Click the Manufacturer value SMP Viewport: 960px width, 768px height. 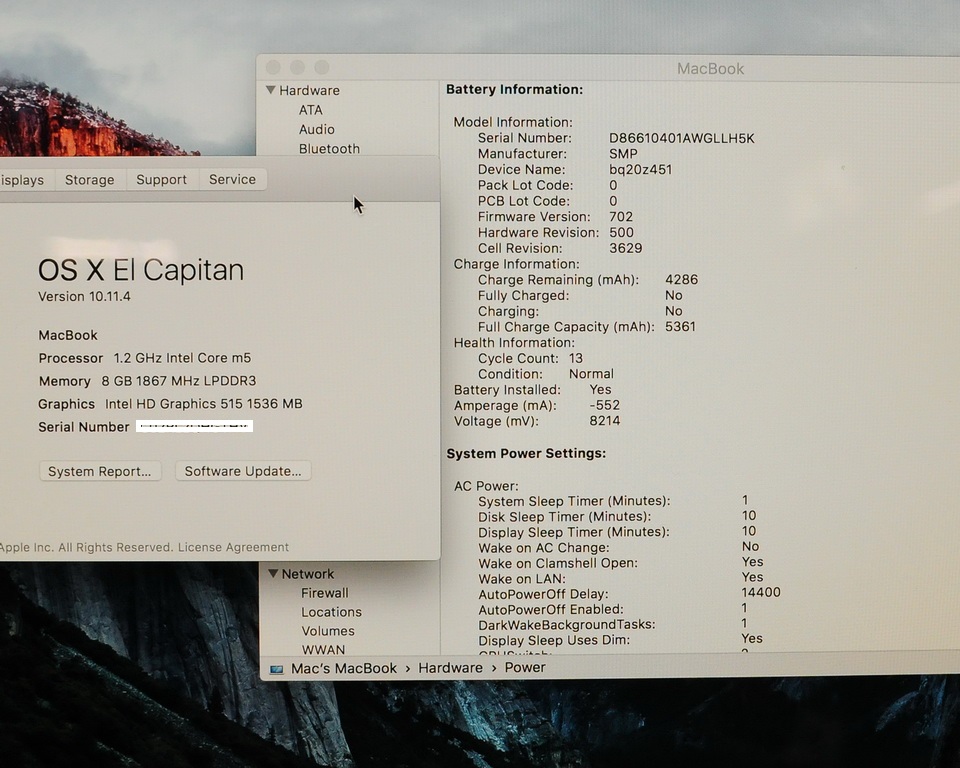623,154
